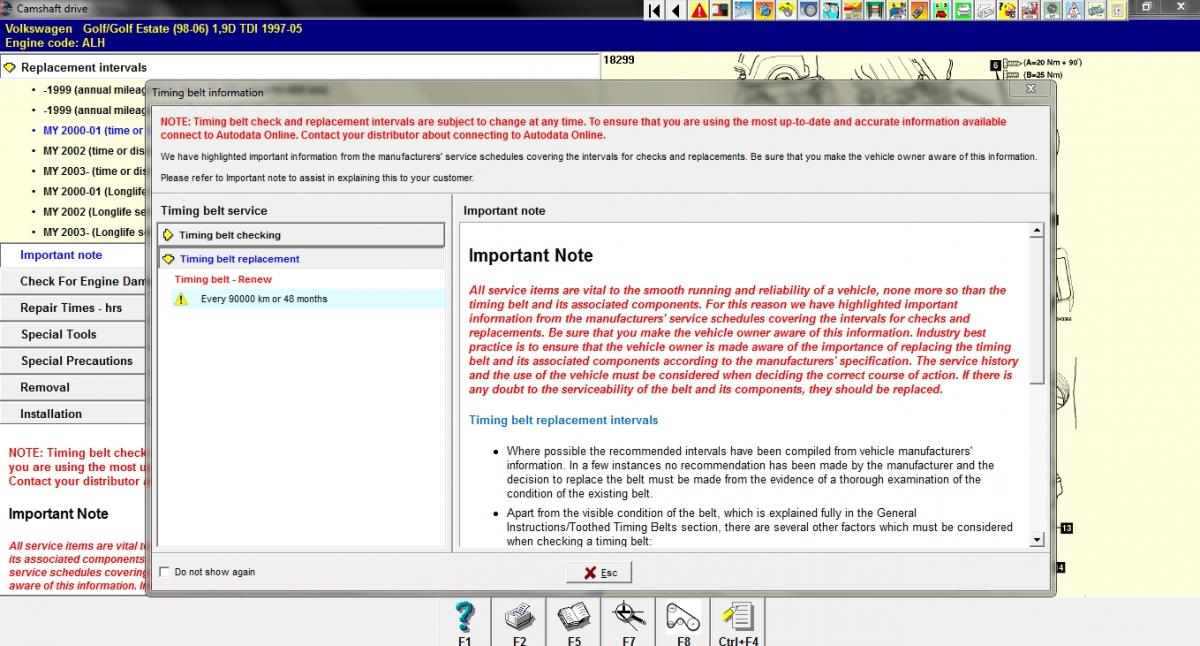Click the Esc button in the dialog
This screenshot has width=1200, height=646.
click(x=599, y=572)
